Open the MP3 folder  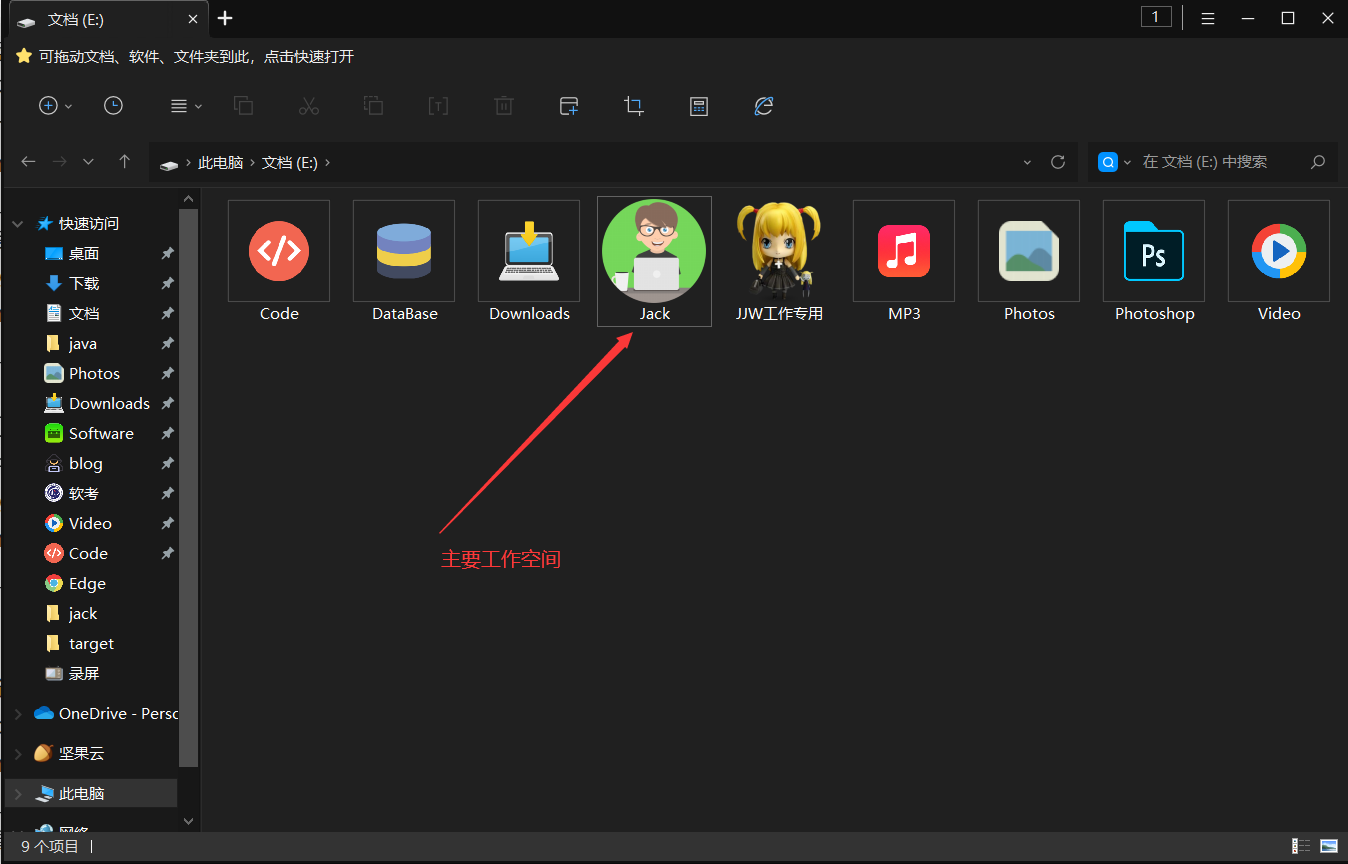pos(904,261)
